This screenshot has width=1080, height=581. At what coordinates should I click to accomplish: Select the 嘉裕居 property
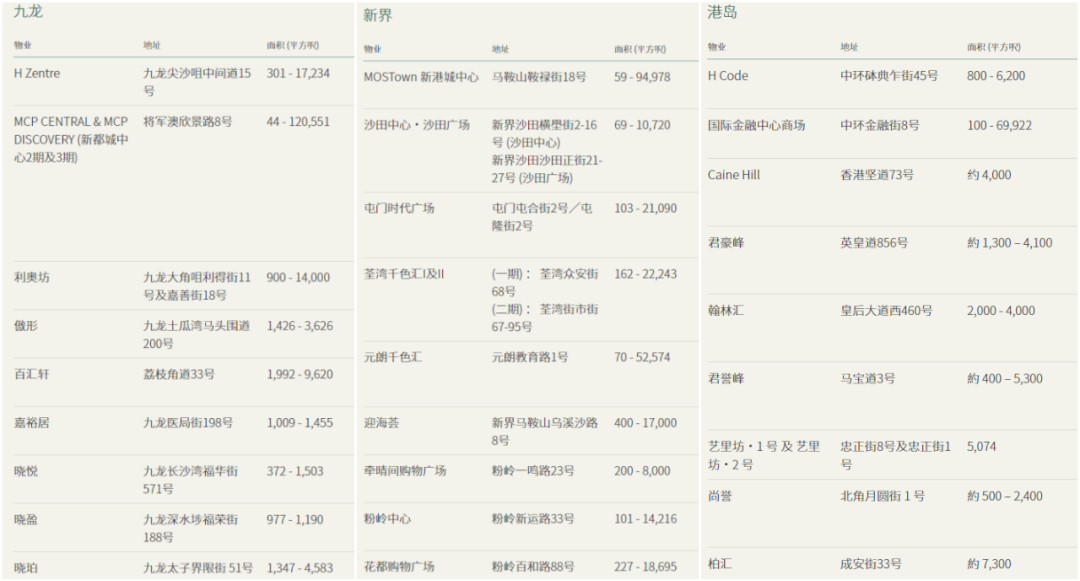pos(32,423)
